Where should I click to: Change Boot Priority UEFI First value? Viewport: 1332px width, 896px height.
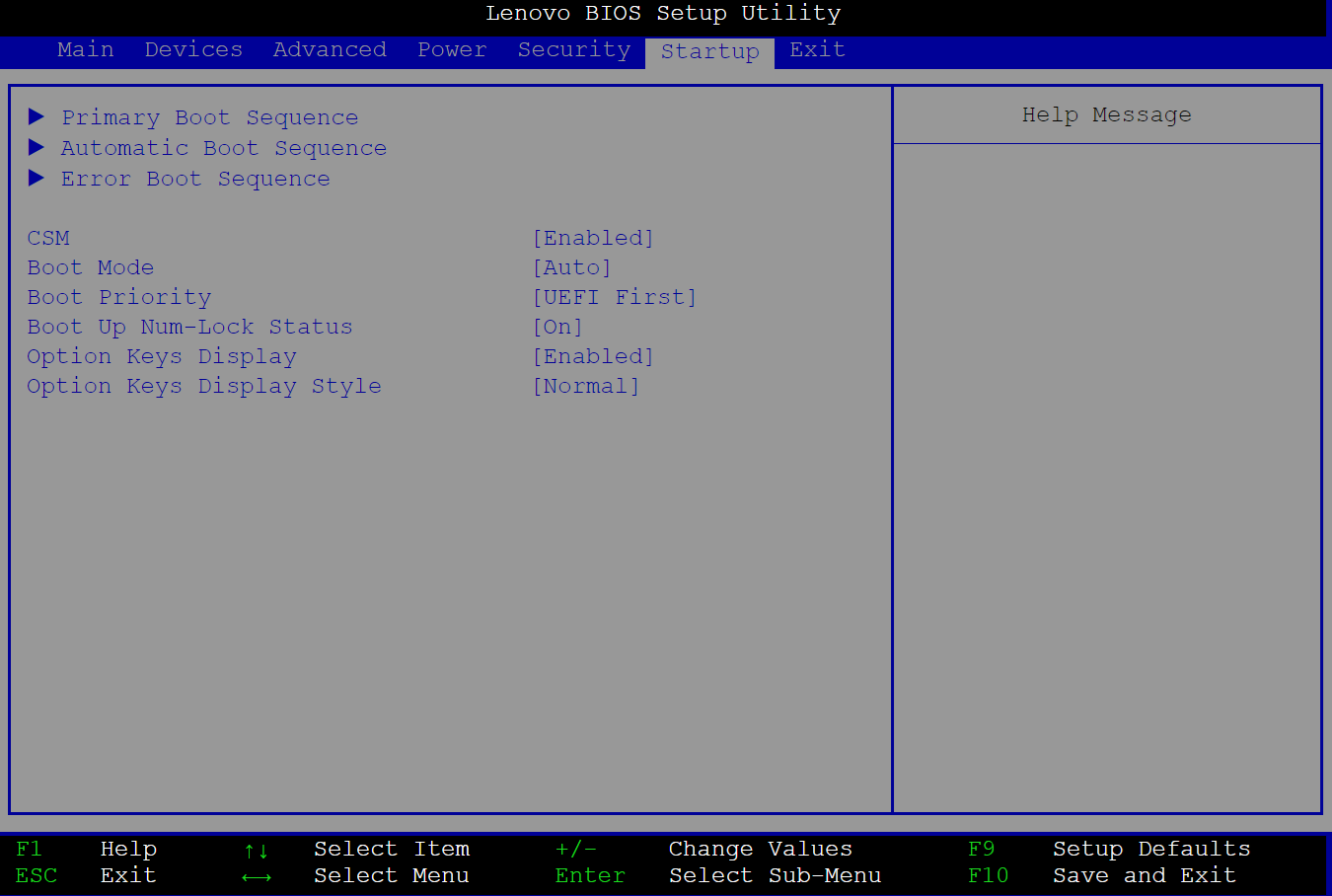(615, 297)
